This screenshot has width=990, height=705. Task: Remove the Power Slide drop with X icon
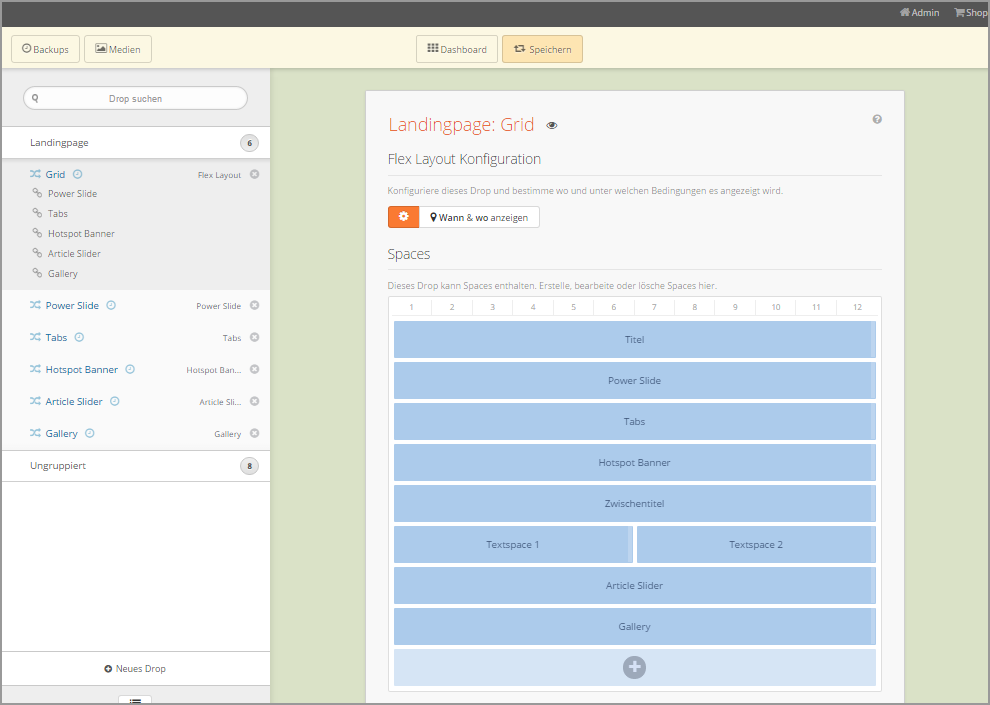tap(254, 306)
